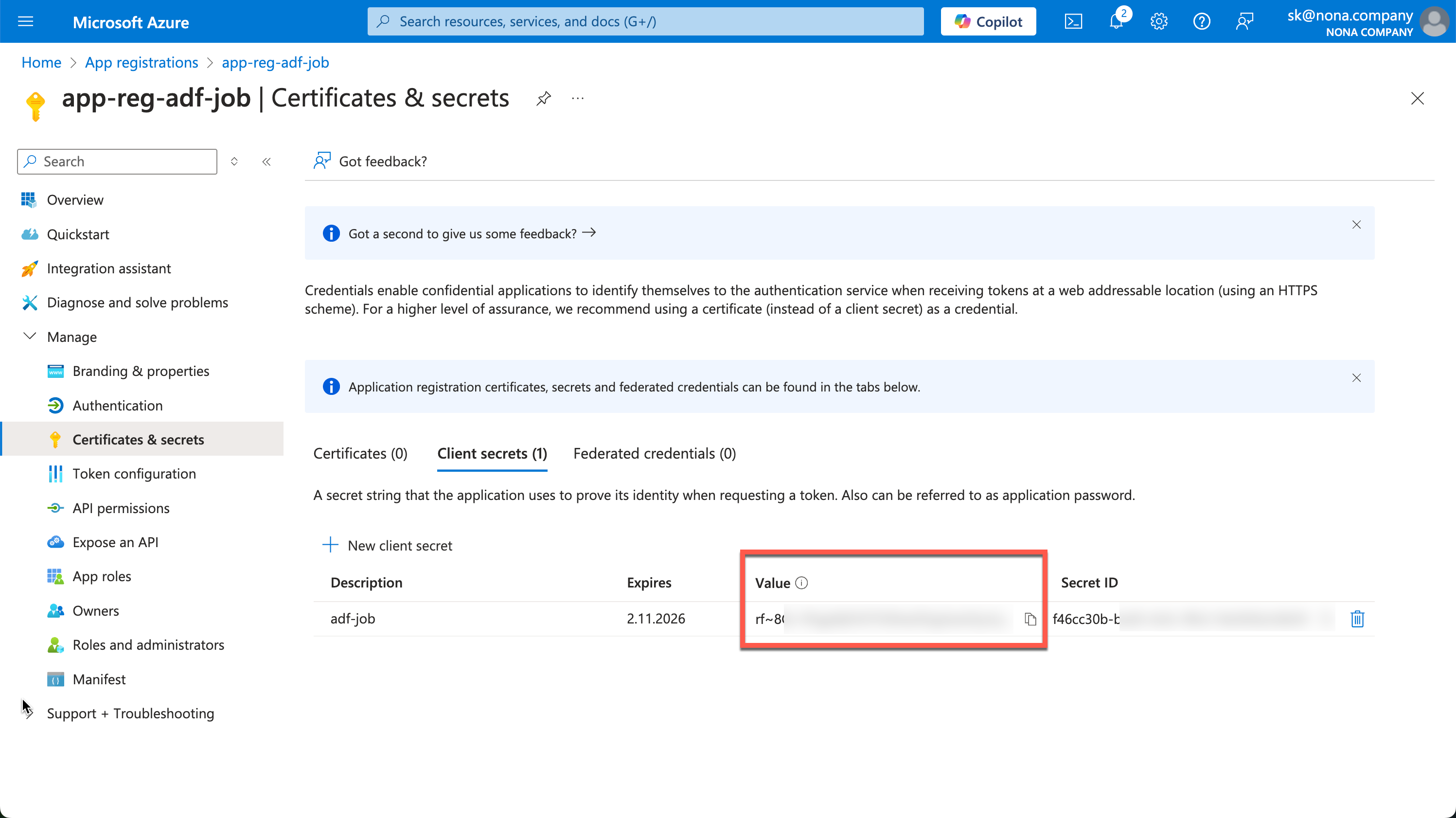
Task: Click the Value info icon
Action: [x=801, y=583]
